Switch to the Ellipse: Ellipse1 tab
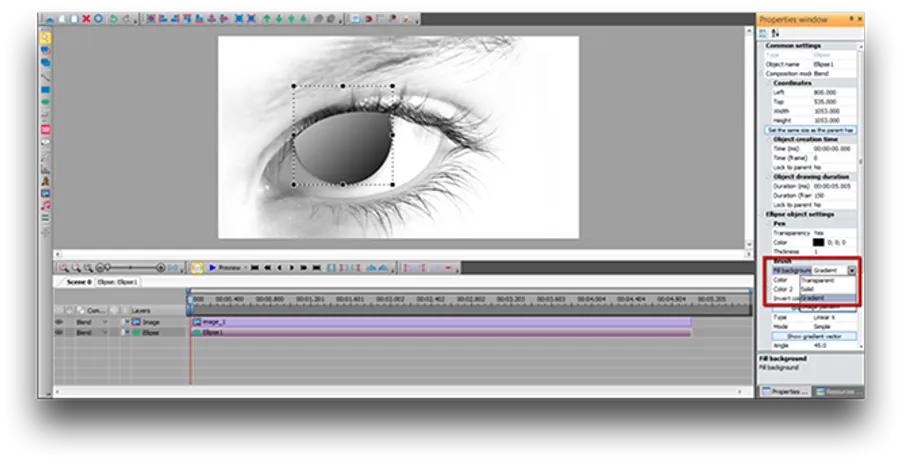Image resolution: width=900 pixels, height=459 pixels. pyautogui.click(x=118, y=282)
